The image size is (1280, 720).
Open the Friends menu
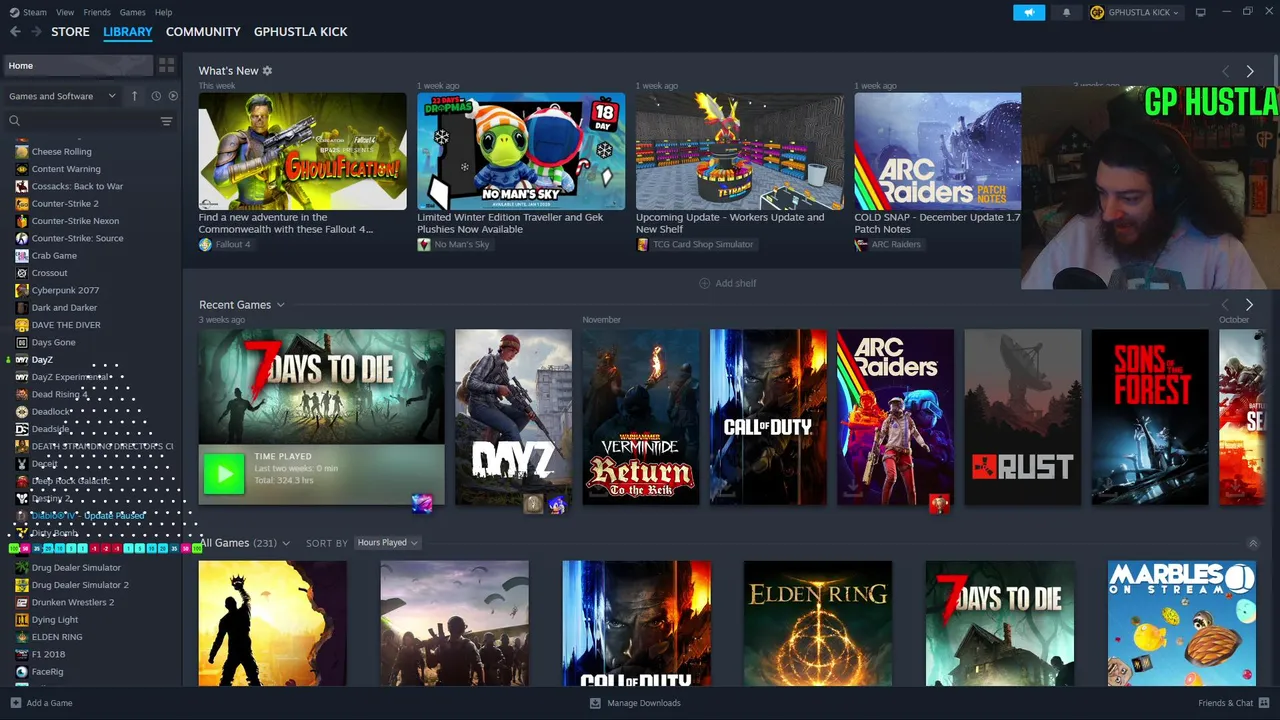tap(97, 12)
